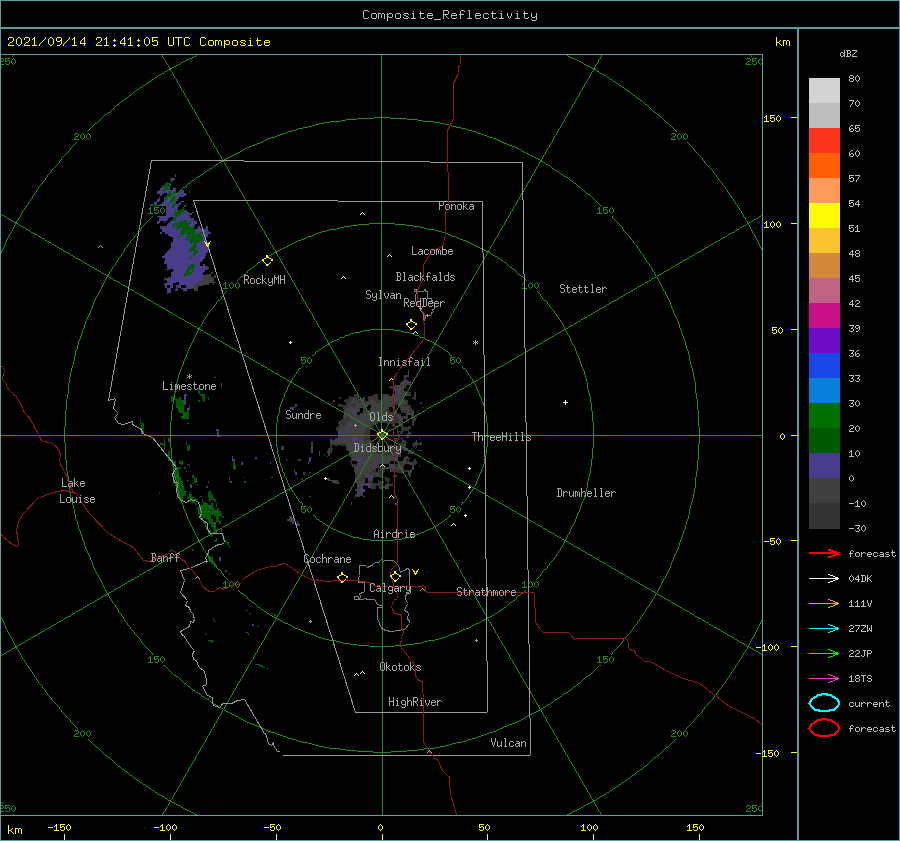The width and height of the screenshot is (900, 841).
Task: Click the asterisk marker above Limestone
Action: click(x=189, y=377)
